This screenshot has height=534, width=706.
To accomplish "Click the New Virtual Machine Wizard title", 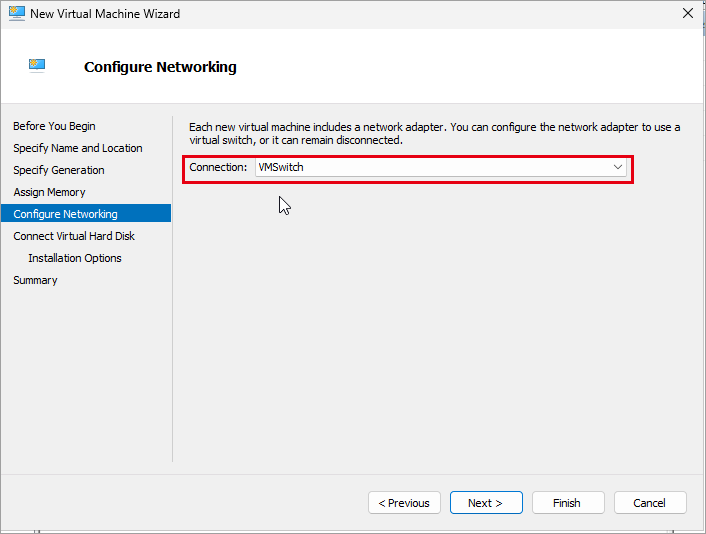I will coord(105,14).
